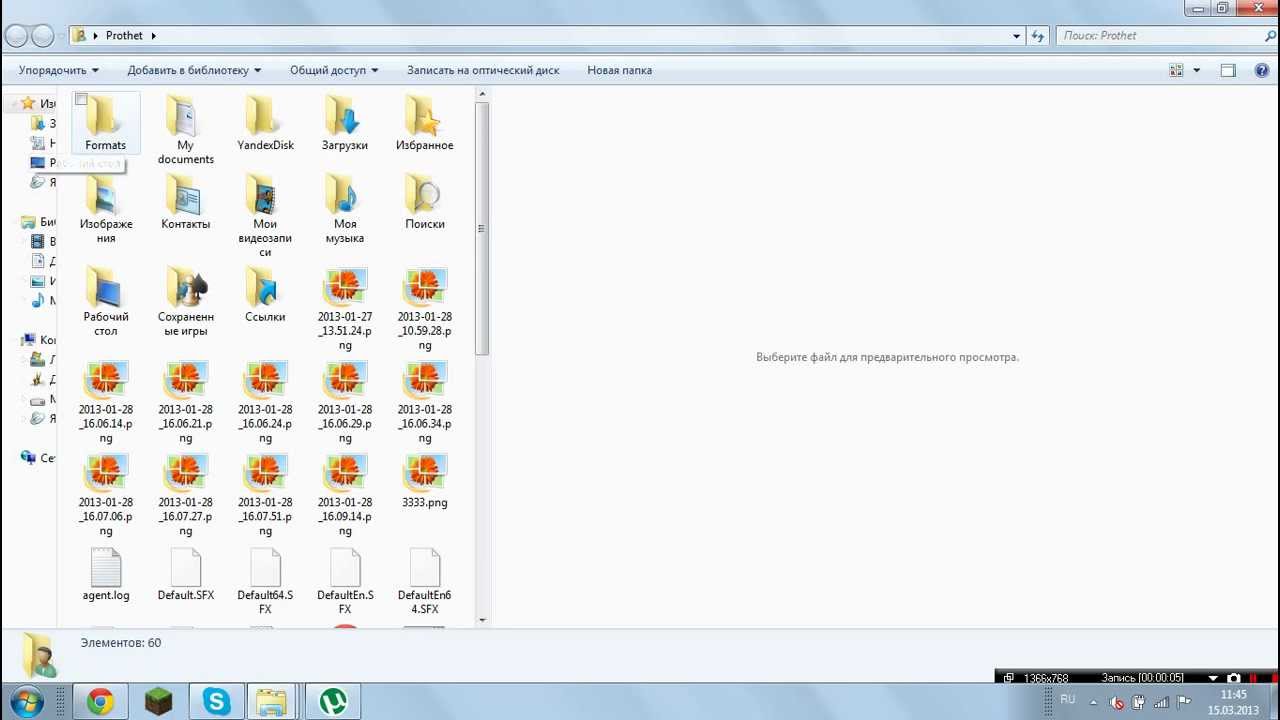Select the Default64.SFX file

pyautogui.click(x=265, y=580)
